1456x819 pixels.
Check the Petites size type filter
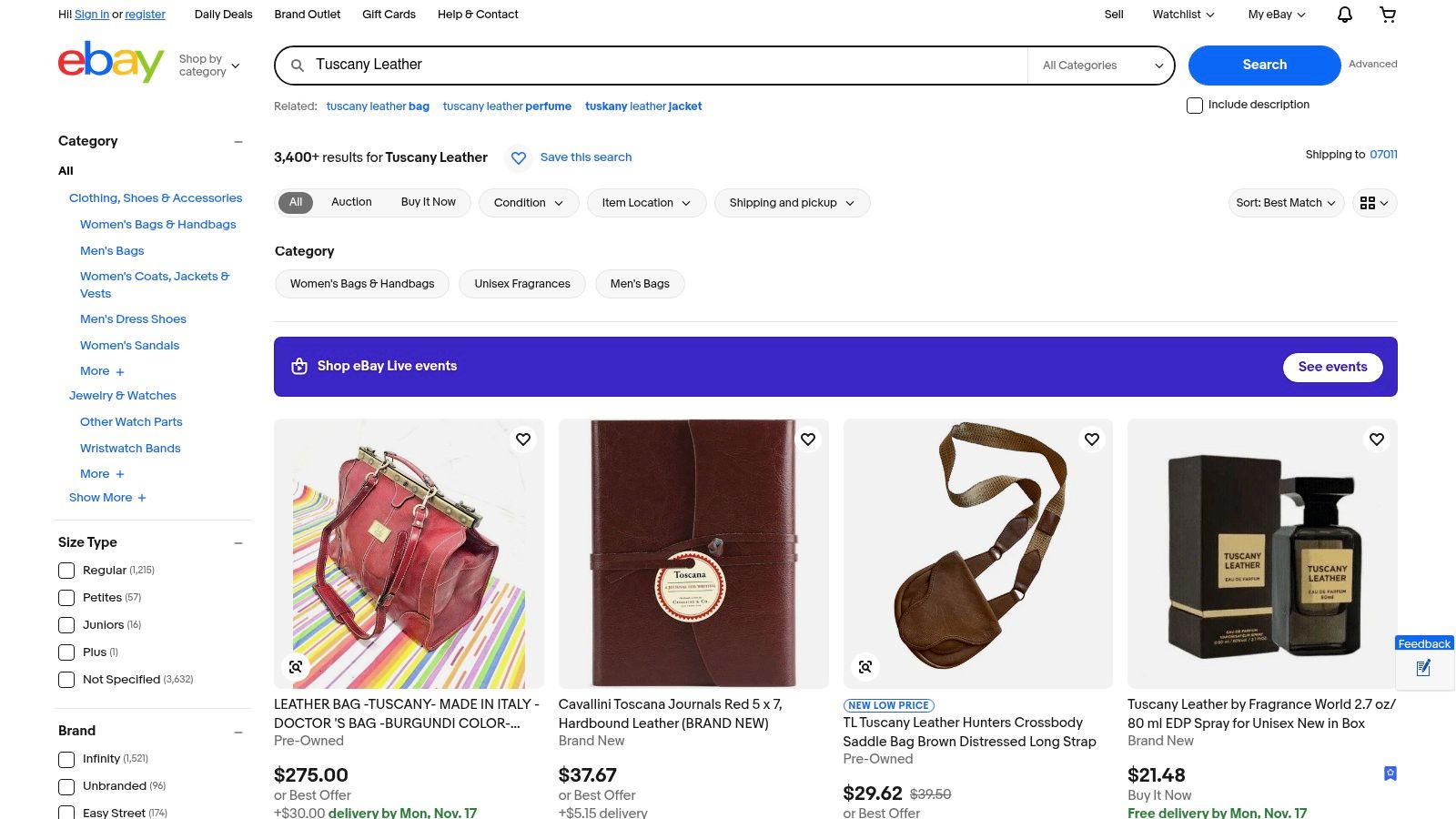tap(66, 598)
